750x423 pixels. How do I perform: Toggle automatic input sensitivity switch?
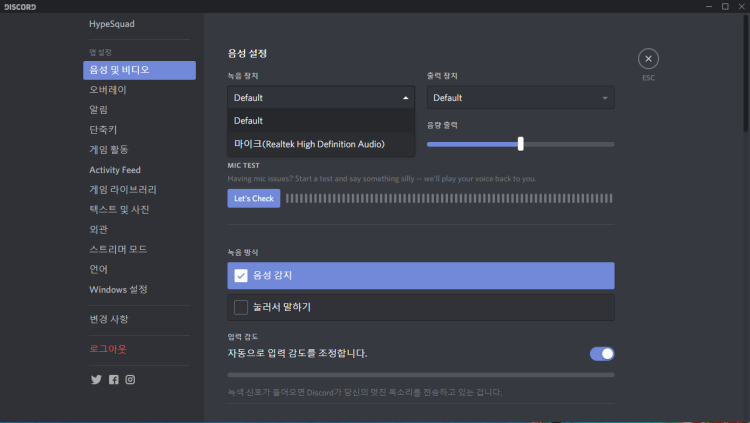pyautogui.click(x=602, y=354)
